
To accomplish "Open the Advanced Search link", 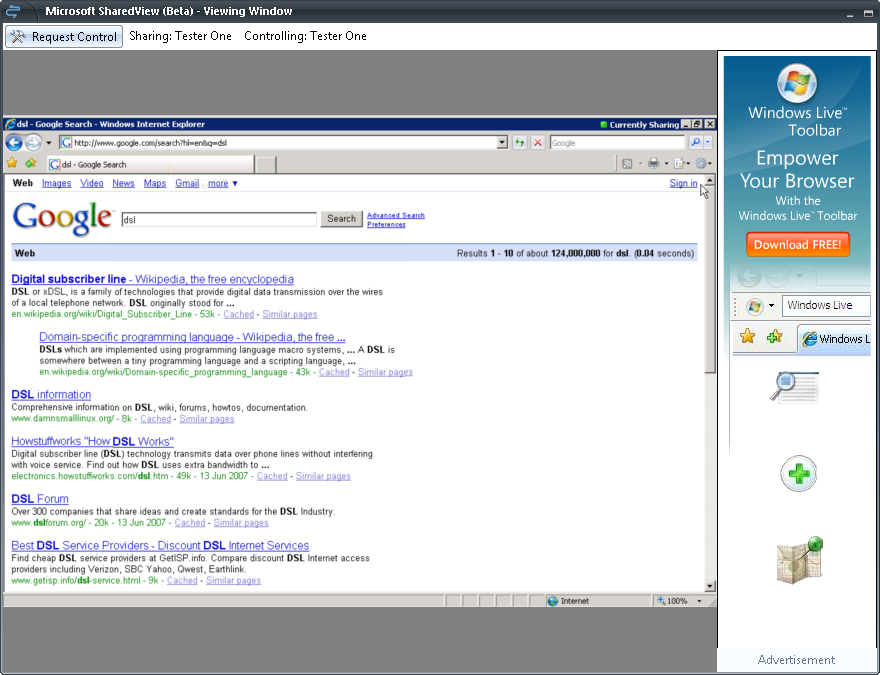I will (x=396, y=215).
